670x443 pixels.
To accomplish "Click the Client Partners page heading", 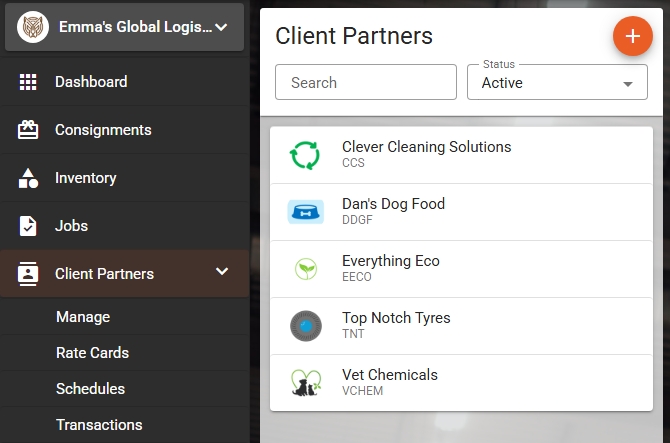I will pyautogui.click(x=354, y=36).
